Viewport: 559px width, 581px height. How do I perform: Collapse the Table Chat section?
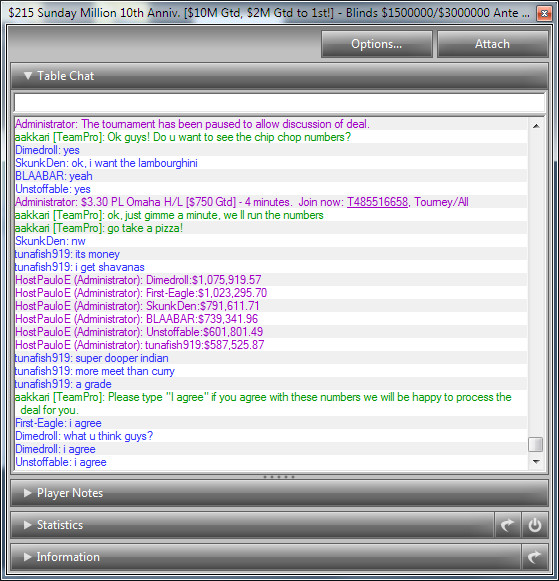click(x=279, y=76)
